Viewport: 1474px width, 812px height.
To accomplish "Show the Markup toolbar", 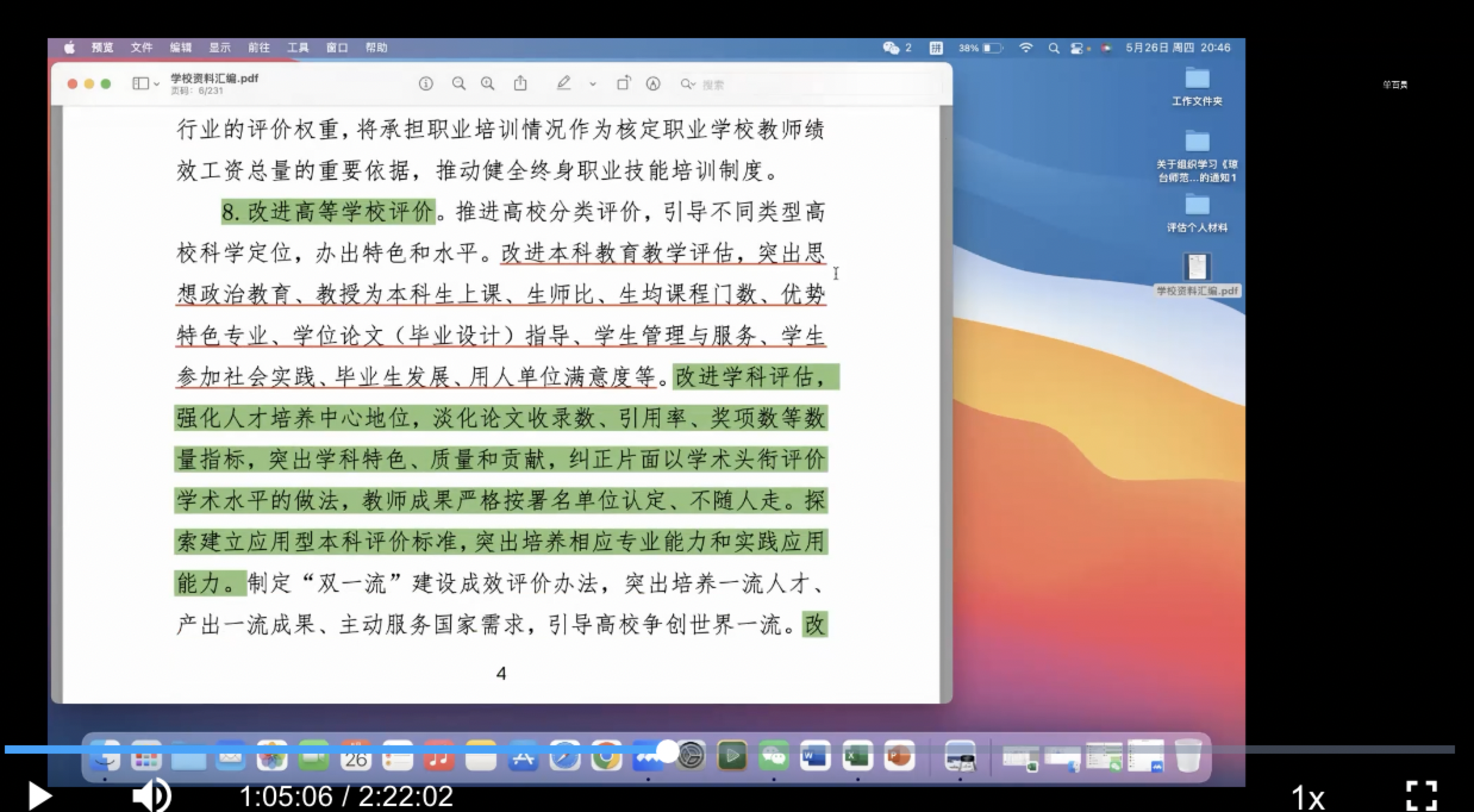I will pyautogui.click(x=653, y=84).
